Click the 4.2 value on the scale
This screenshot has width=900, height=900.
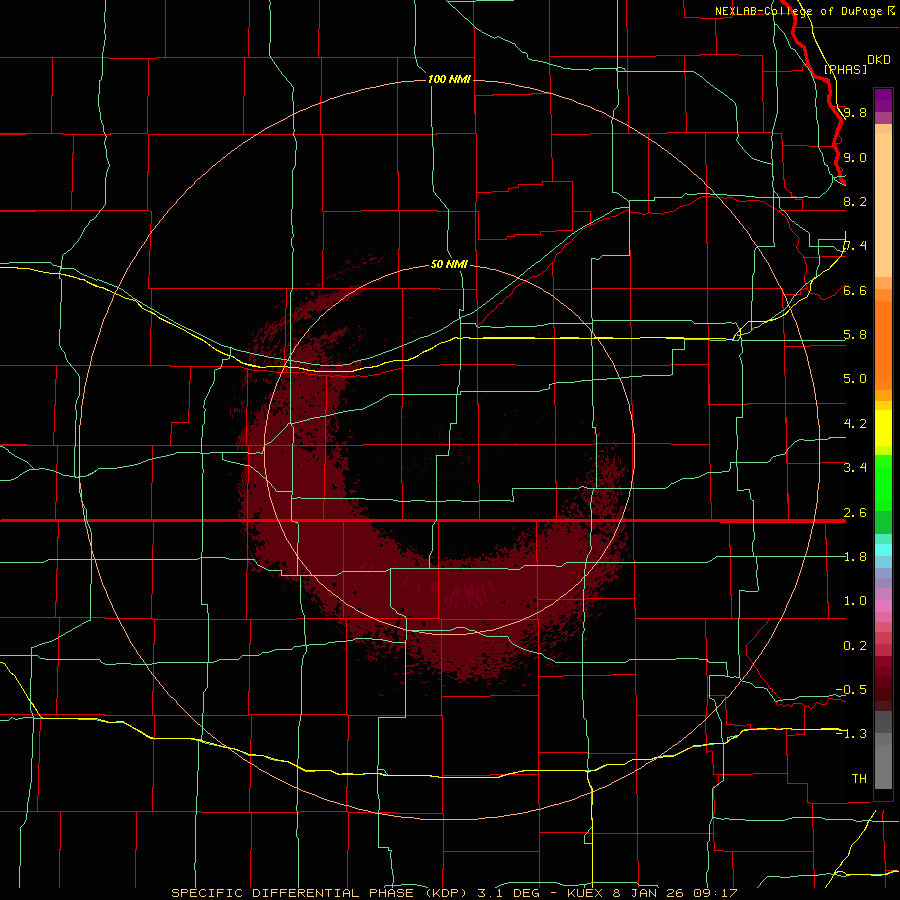point(855,424)
